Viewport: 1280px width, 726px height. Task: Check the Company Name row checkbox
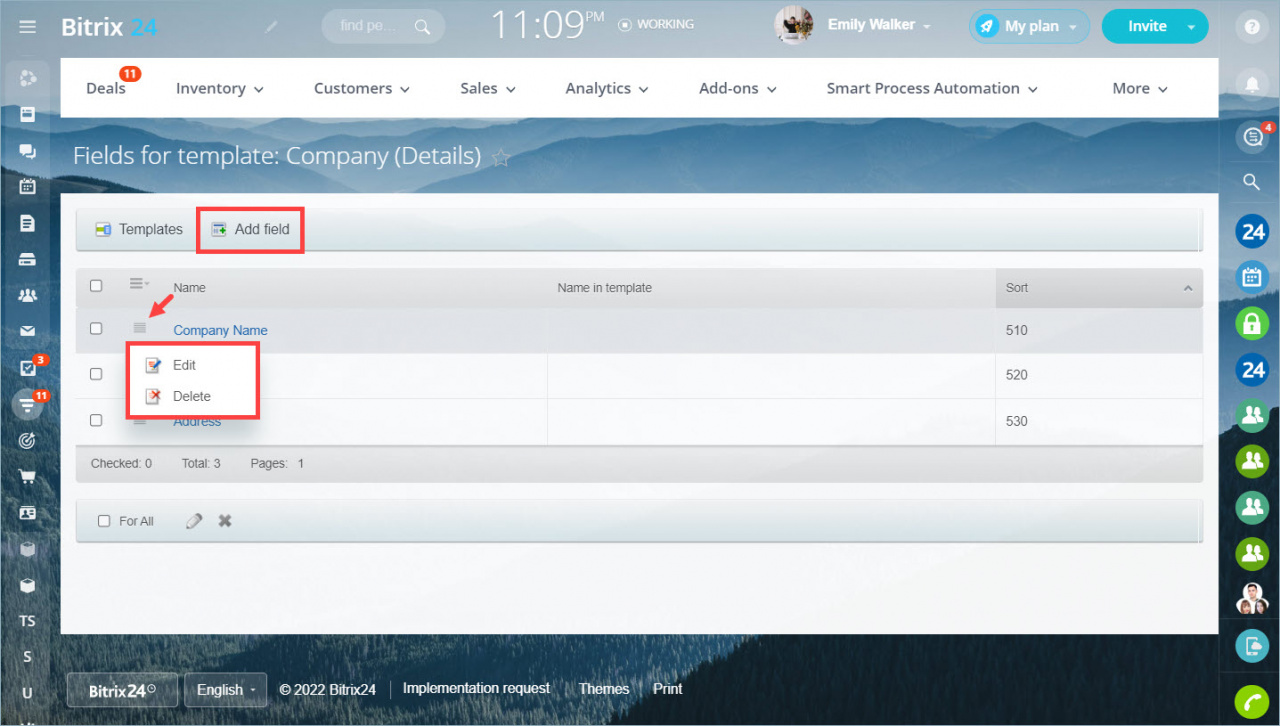(96, 328)
